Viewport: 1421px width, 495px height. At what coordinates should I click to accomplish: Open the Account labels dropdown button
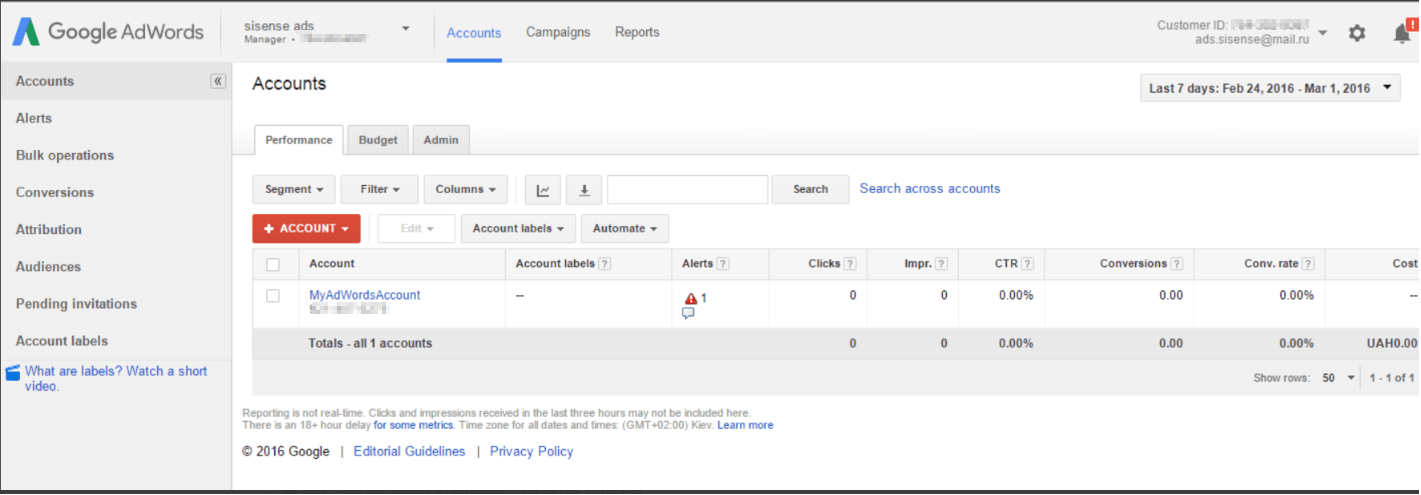coord(518,228)
